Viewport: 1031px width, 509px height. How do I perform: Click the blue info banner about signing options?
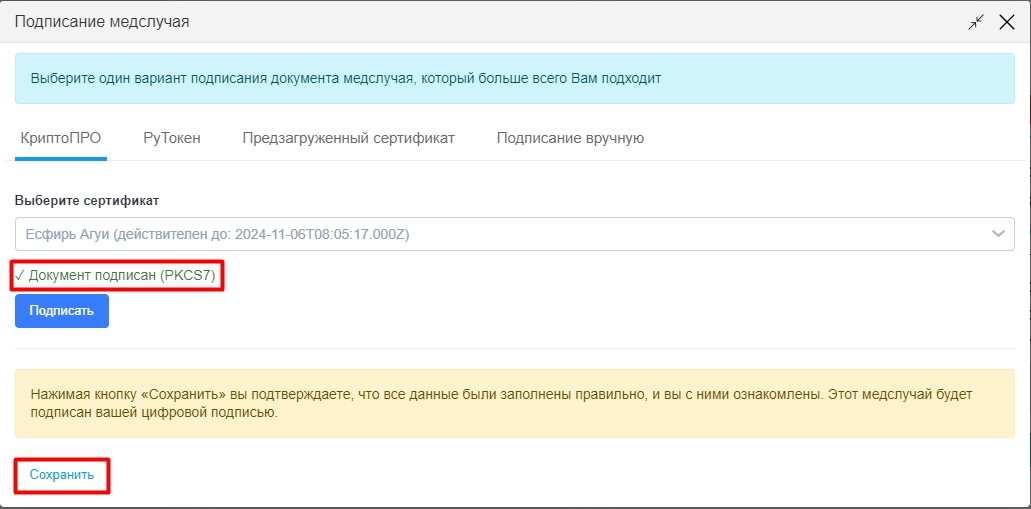point(514,78)
